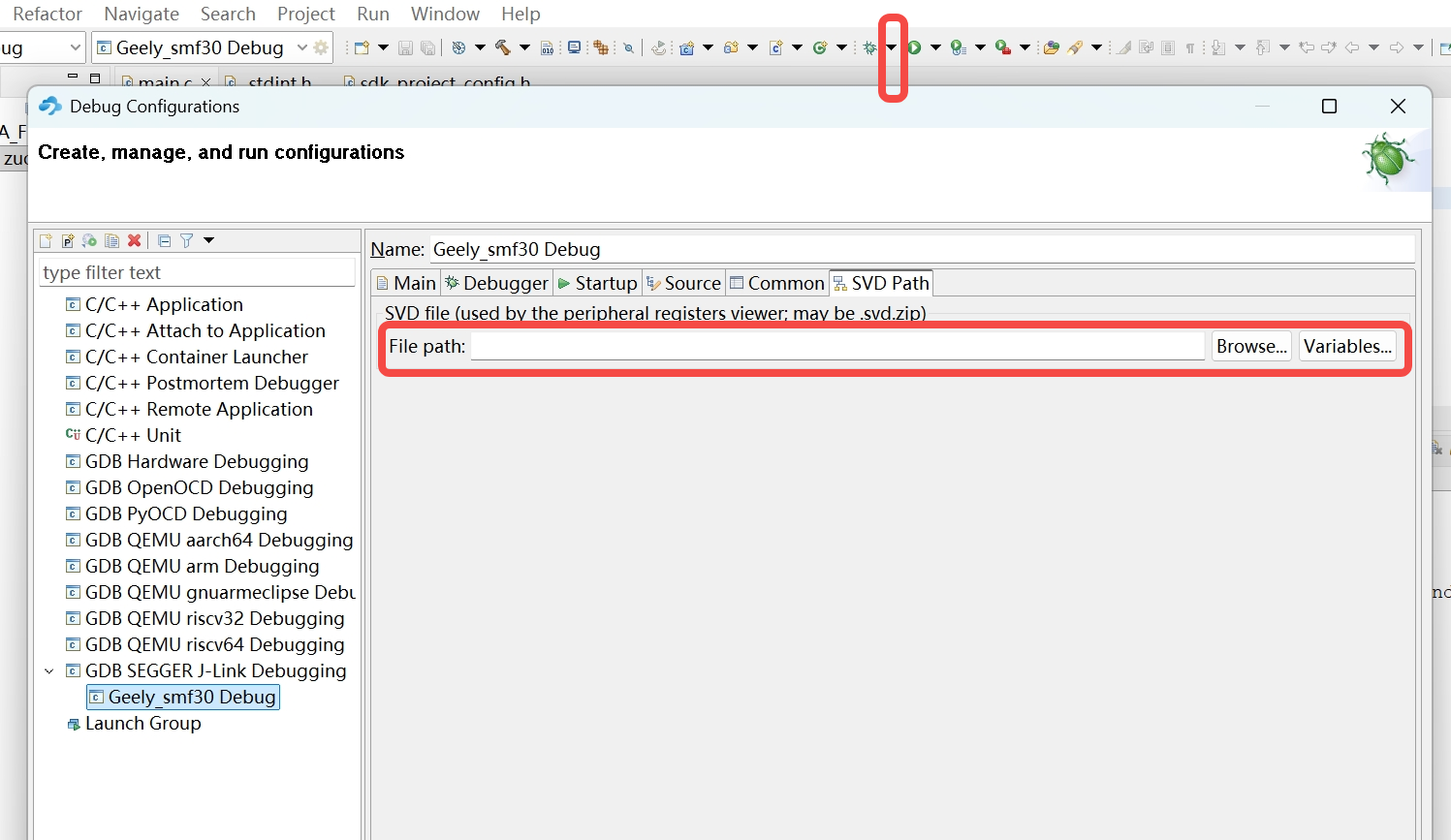Collapse the GDB SEGGER J-Link Debugging node
The image size is (1451, 840).
[x=49, y=671]
